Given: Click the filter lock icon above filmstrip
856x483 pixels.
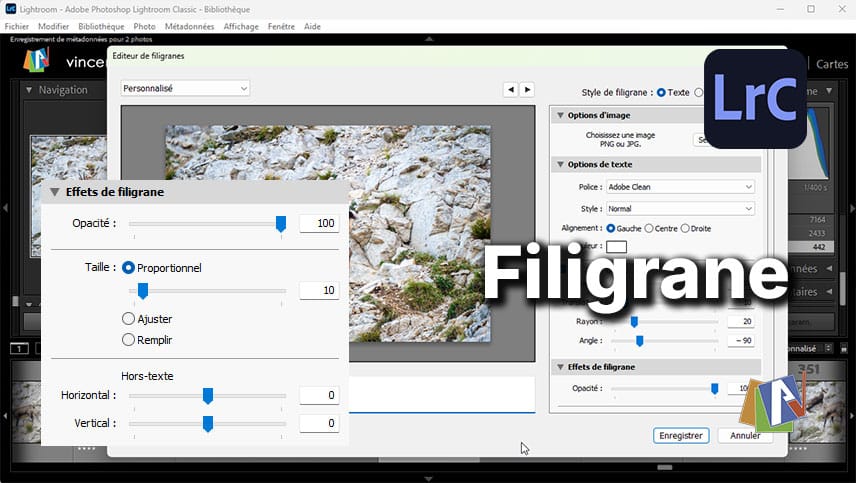Looking at the screenshot, I should click(844, 348).
